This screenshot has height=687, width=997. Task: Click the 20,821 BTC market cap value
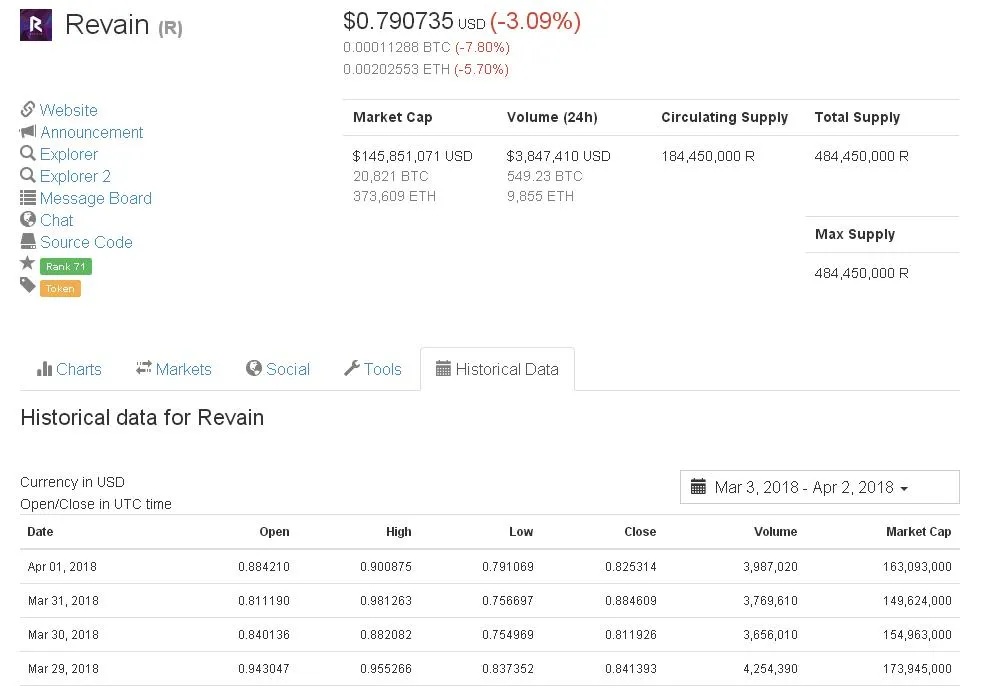(x=390, y=176)
